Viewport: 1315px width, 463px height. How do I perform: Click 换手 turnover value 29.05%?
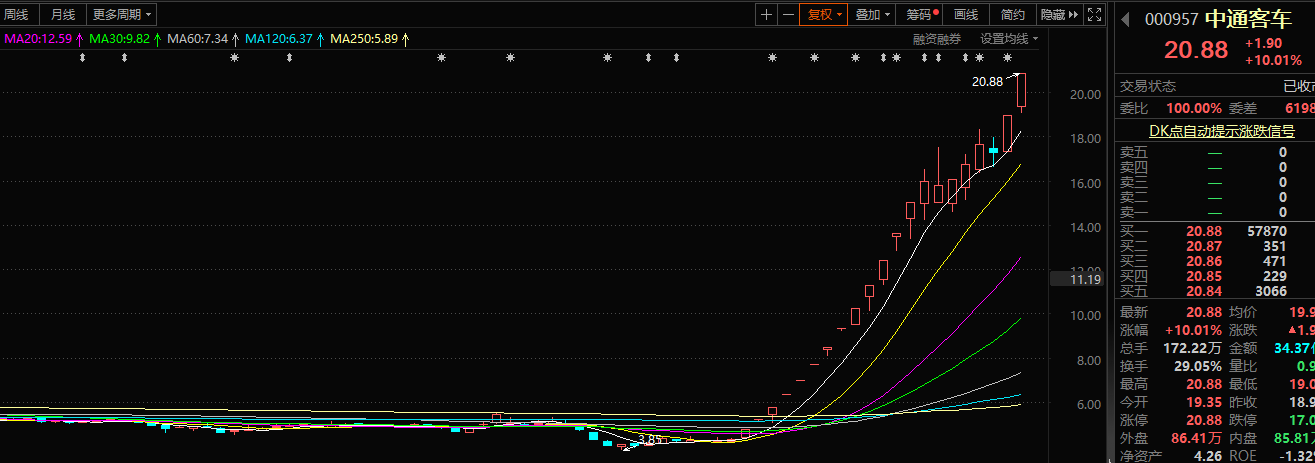[1198, 366]
